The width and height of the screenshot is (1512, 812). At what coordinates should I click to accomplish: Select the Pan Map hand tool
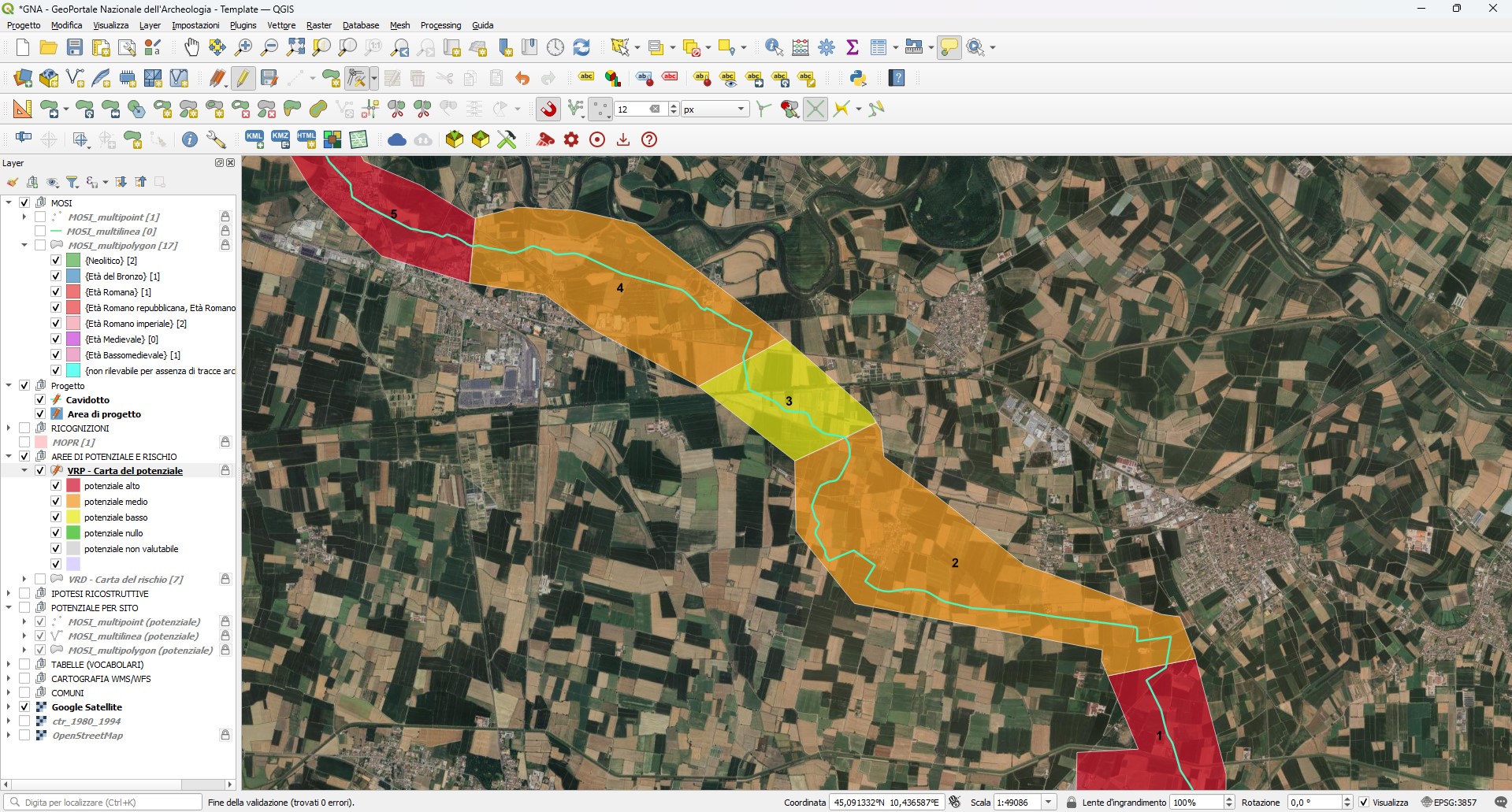pos(191,47)
